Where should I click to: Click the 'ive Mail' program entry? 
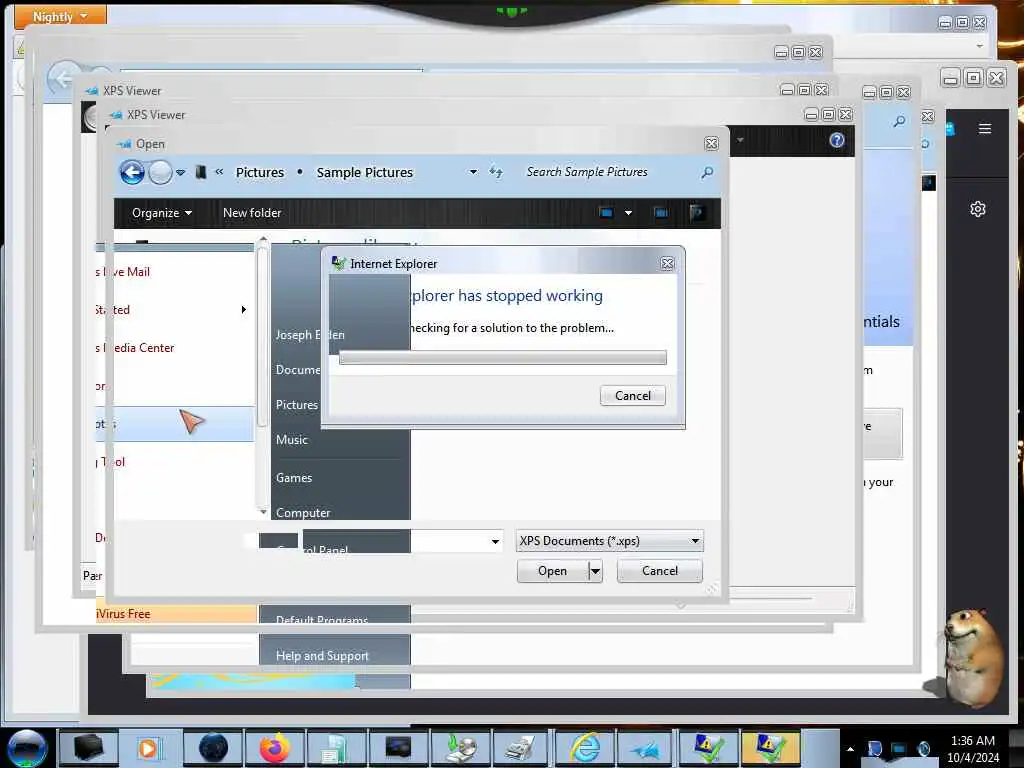[x=123, y=272]
